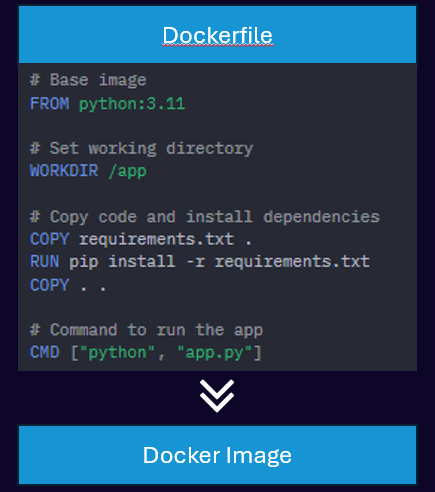435x492 pixels.
Task: Click the '# Base image' comment line
Action: tap(88, 80)
